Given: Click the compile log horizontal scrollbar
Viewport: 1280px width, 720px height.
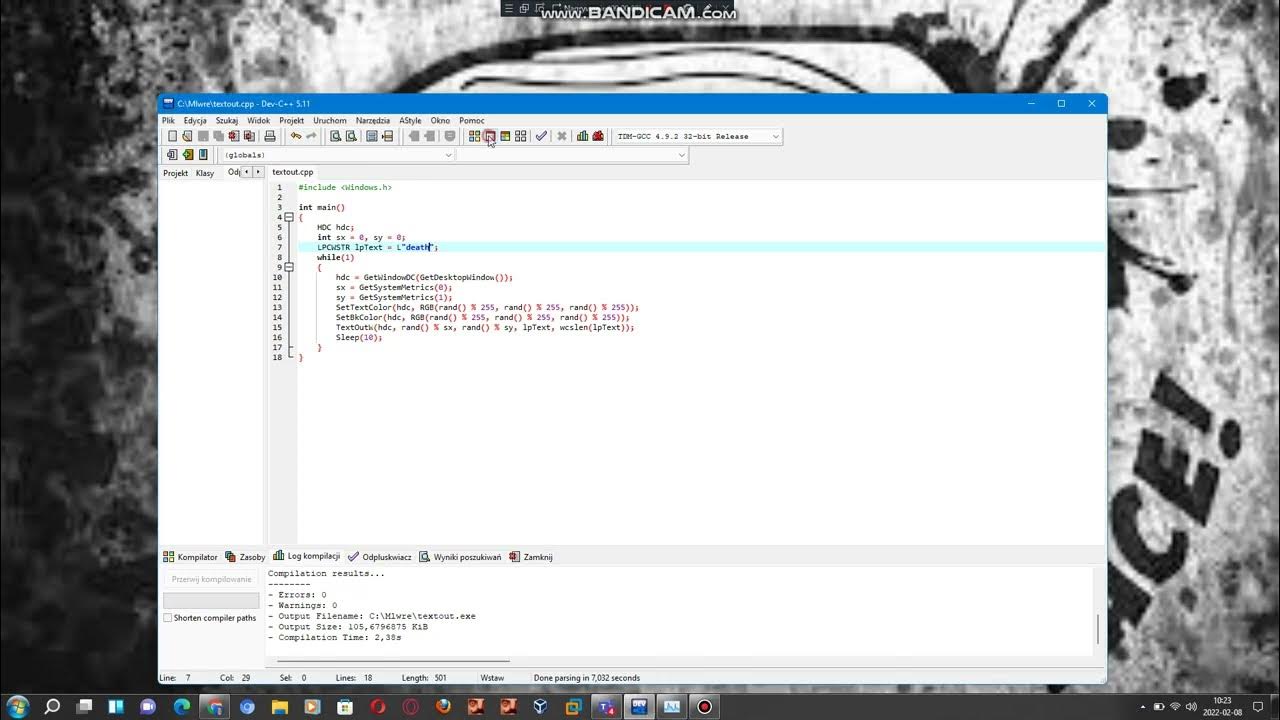Looking at the screenshot, I should click(x=393, y=660).
